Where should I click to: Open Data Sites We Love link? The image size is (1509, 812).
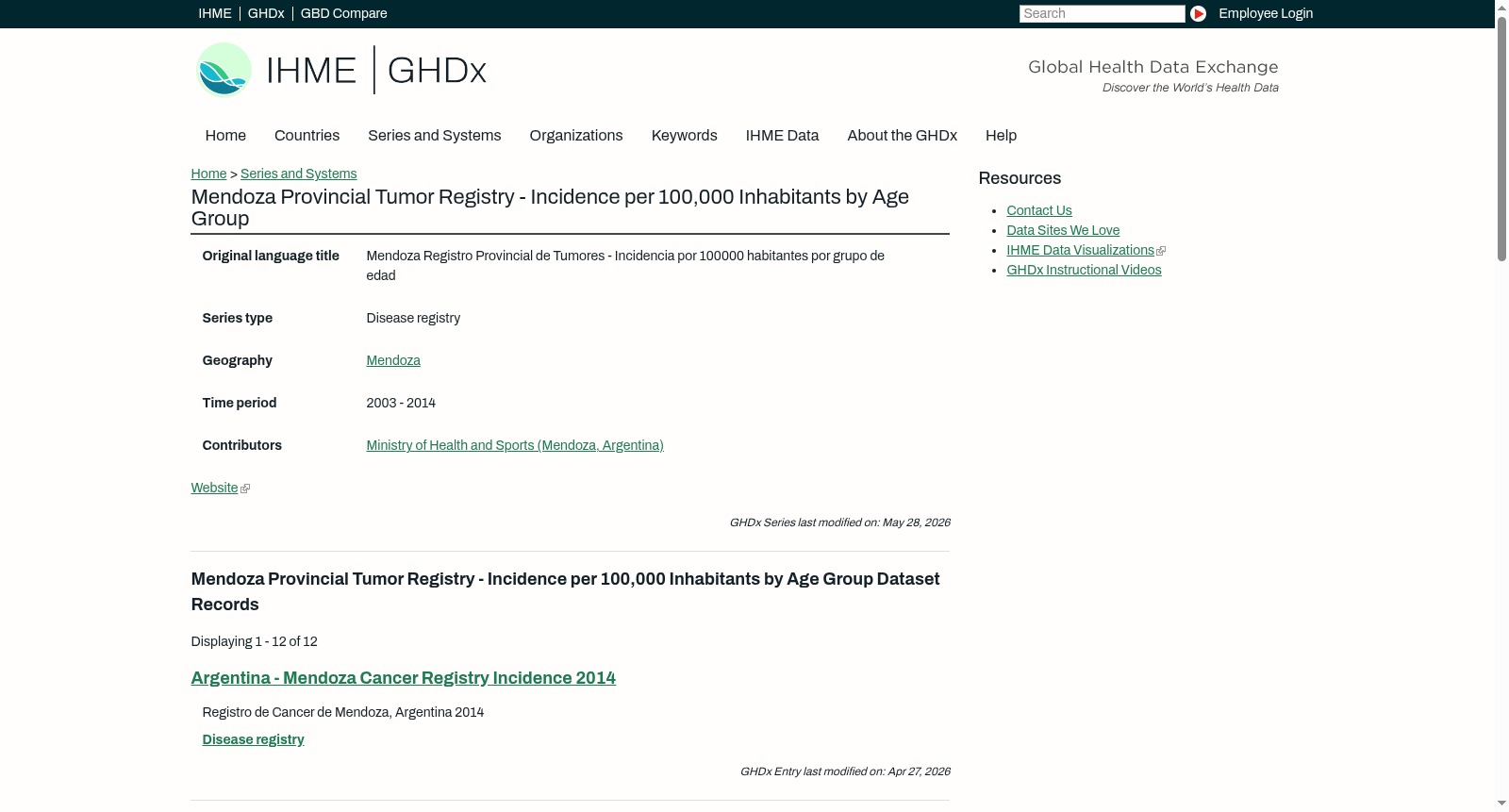point(1063,230)
